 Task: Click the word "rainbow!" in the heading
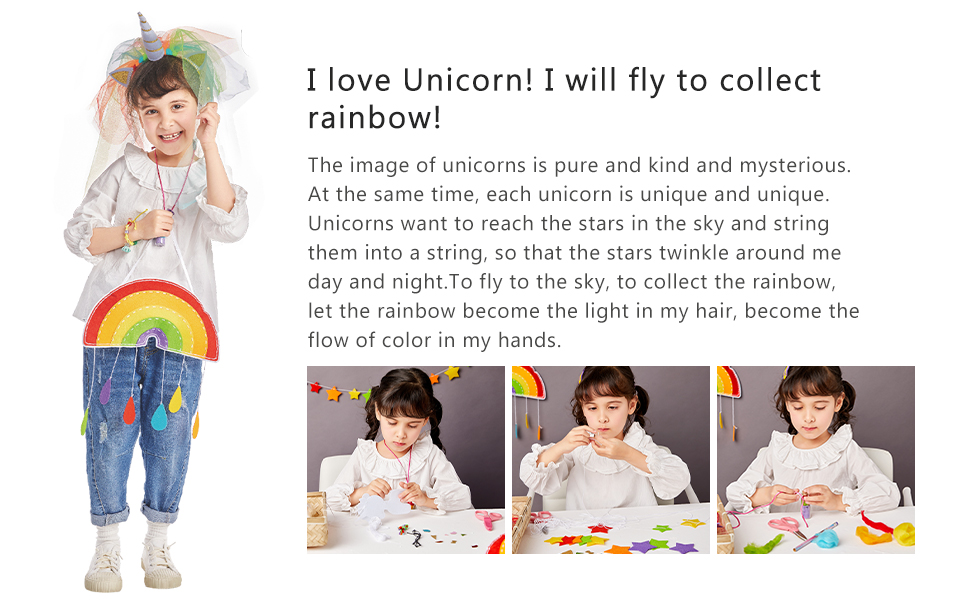(x=374, y=118)
